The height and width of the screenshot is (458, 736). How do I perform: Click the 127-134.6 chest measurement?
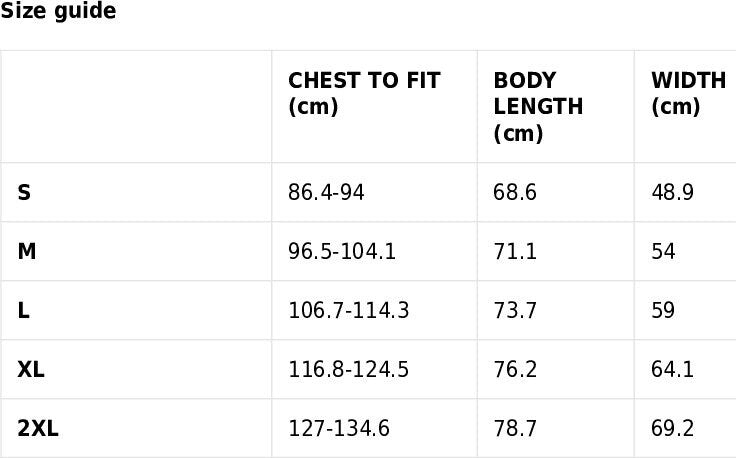[338, 429]
